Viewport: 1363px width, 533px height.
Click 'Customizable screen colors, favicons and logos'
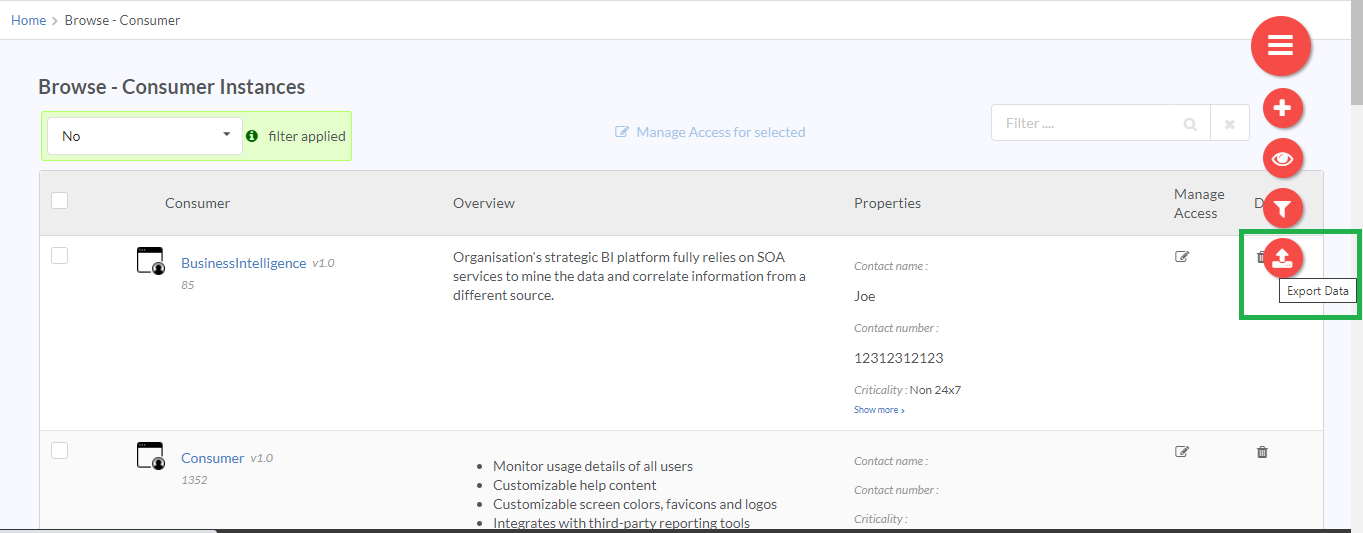click(x=635, y=504)
